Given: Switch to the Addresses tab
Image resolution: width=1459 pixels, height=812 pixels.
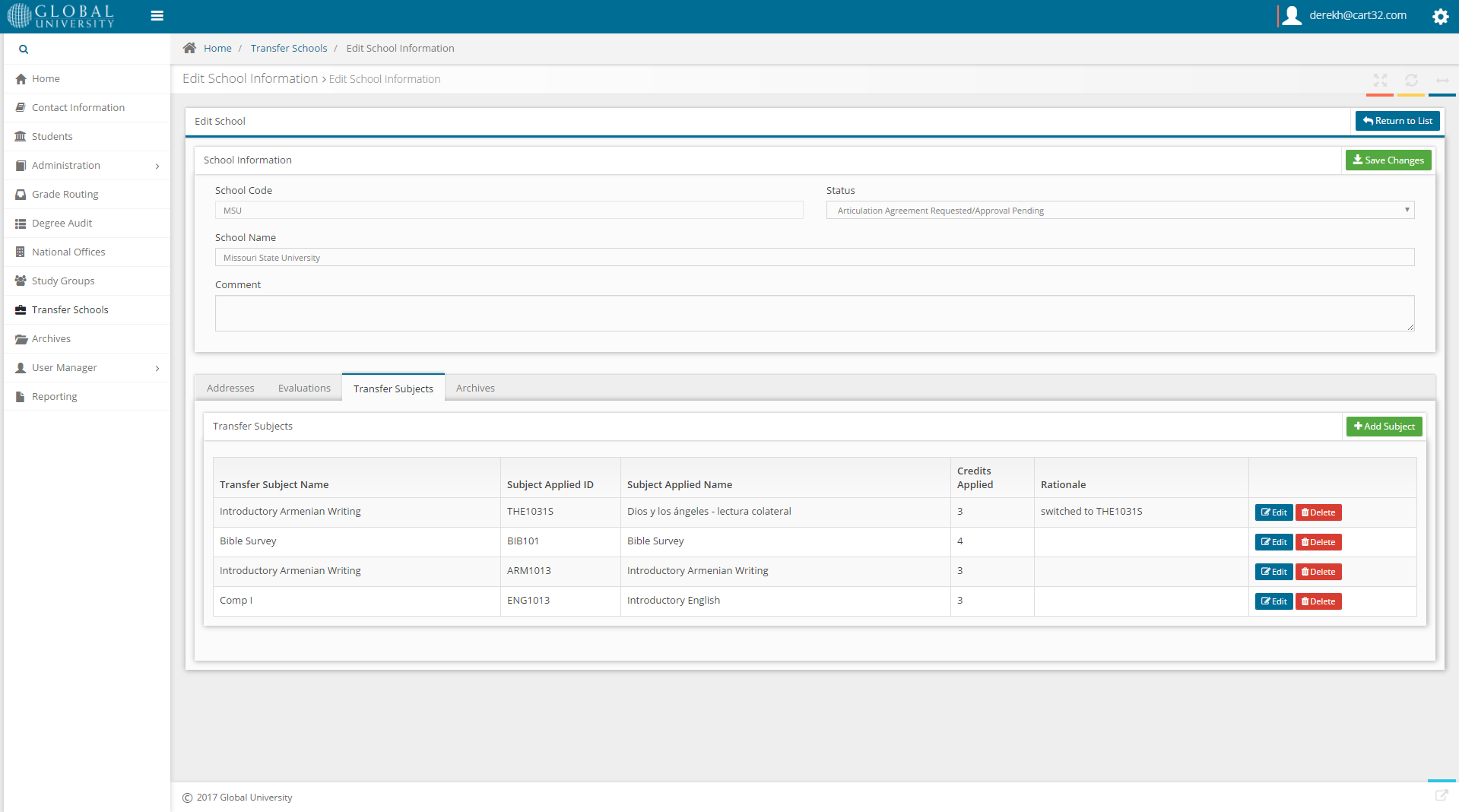Looking at the screenshot, I should point(230,388).
